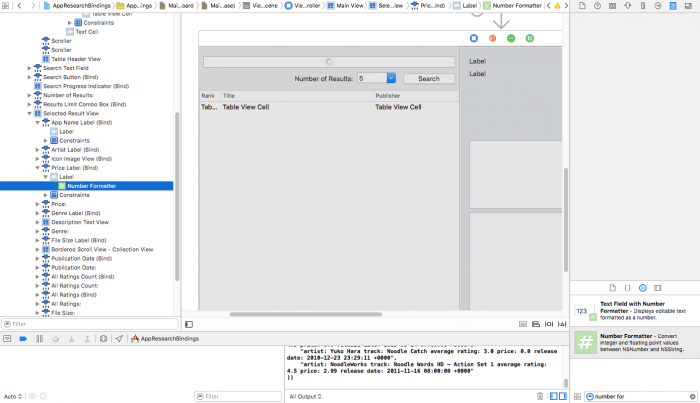
Task: Expand the Artist Label (Bind) node
Action: click(x=37, y=149)
